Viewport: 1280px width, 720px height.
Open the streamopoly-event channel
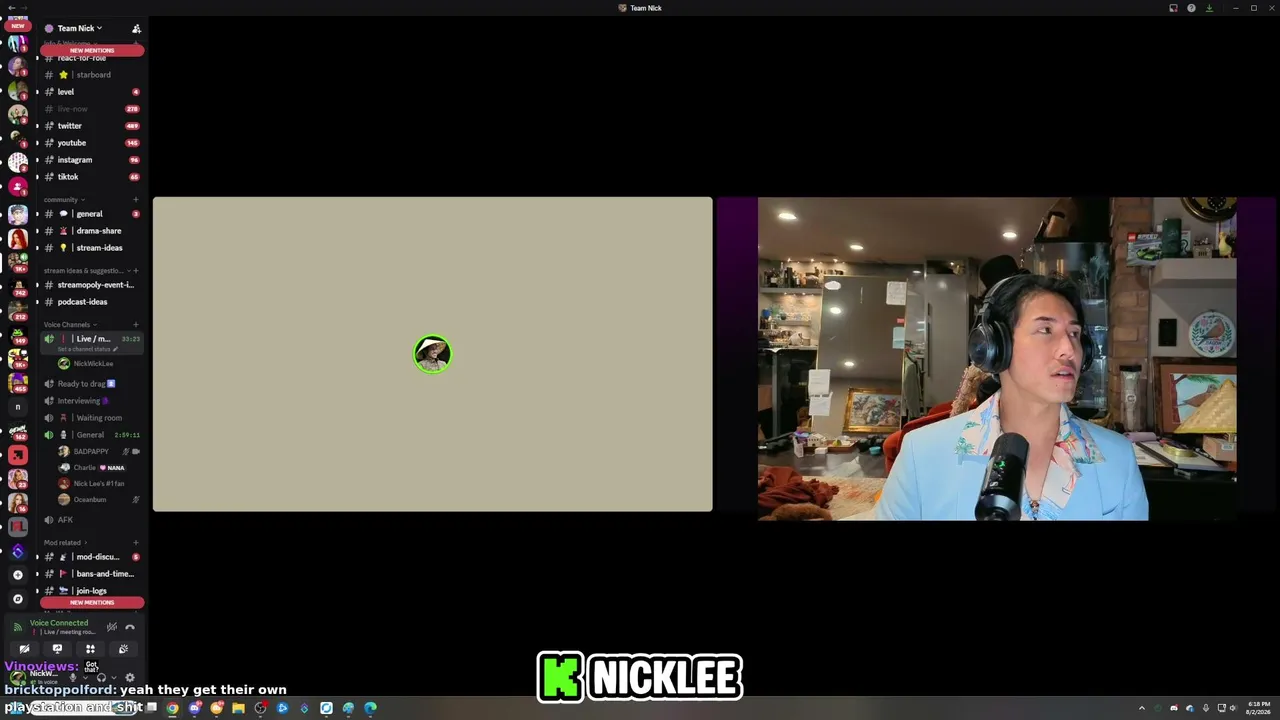[x=92, y=285]
